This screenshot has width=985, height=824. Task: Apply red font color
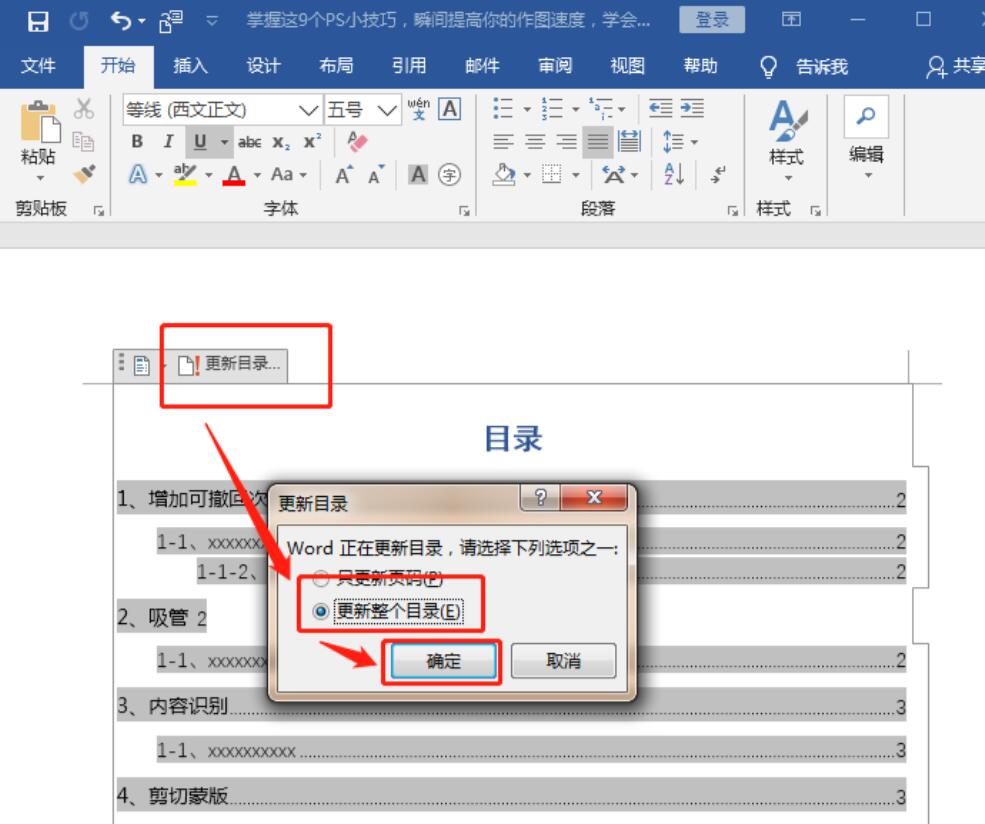tap(234, 174)
